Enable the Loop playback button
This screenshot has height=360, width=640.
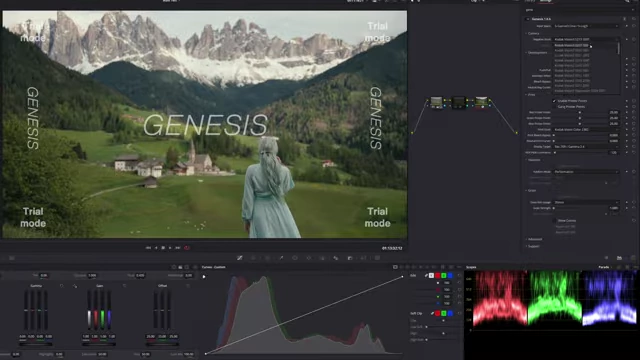(x=187, y=248)
